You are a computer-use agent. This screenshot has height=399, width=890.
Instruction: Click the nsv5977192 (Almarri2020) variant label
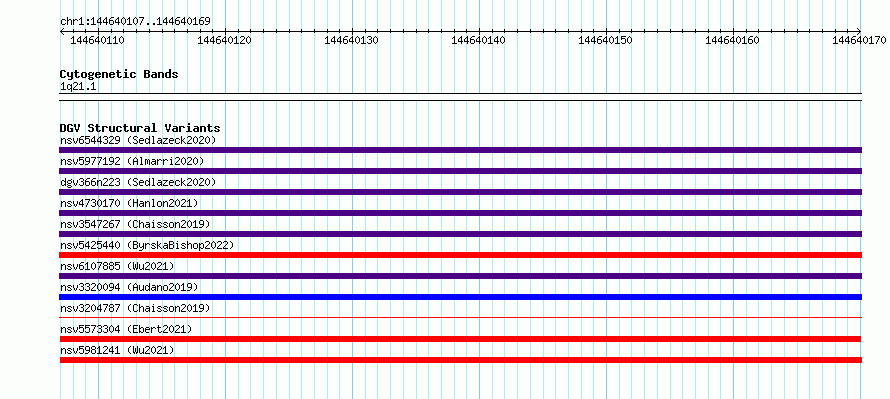(132, 161)
